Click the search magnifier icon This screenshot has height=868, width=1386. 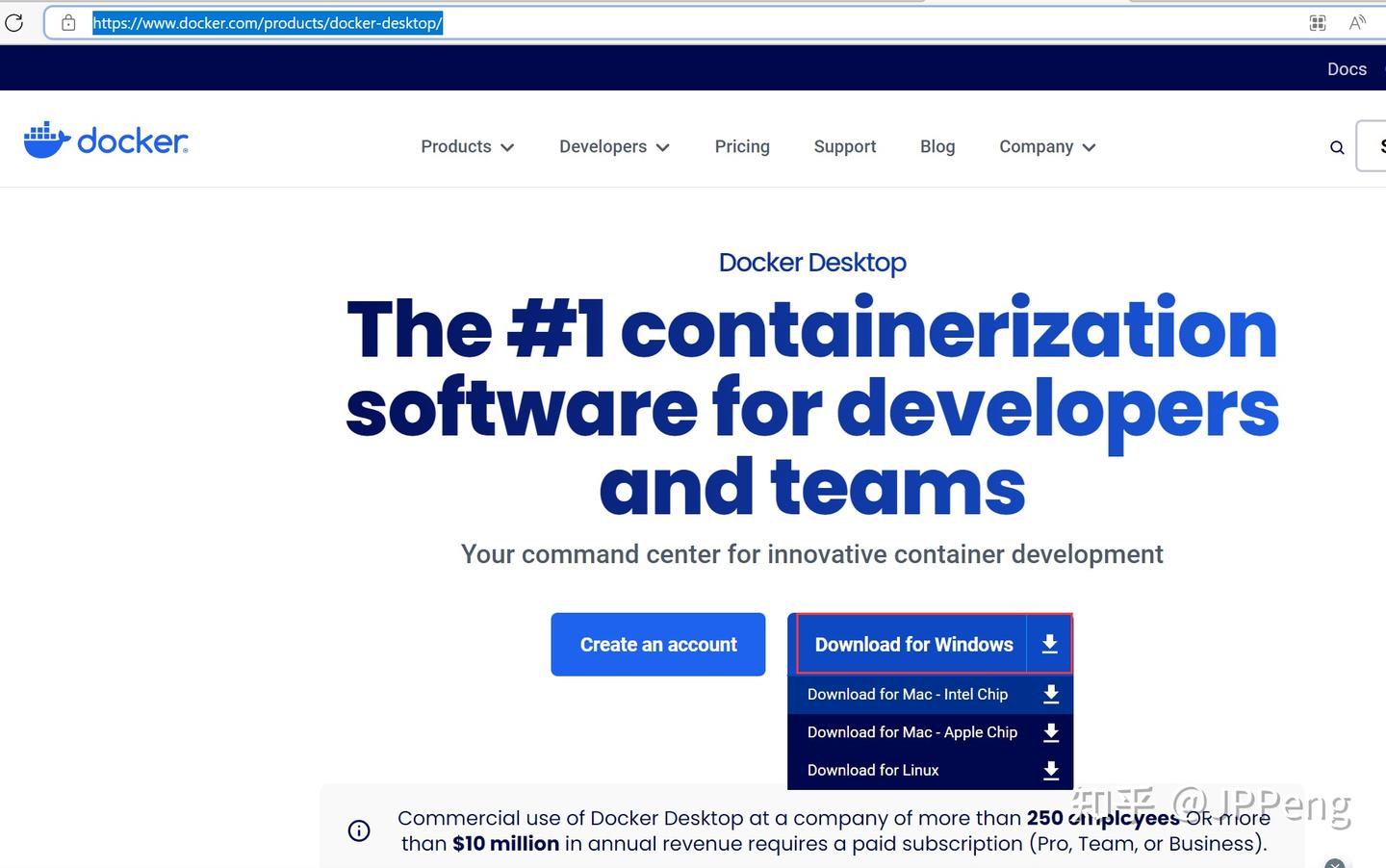pyautogui.click(x=1337, y=147)
